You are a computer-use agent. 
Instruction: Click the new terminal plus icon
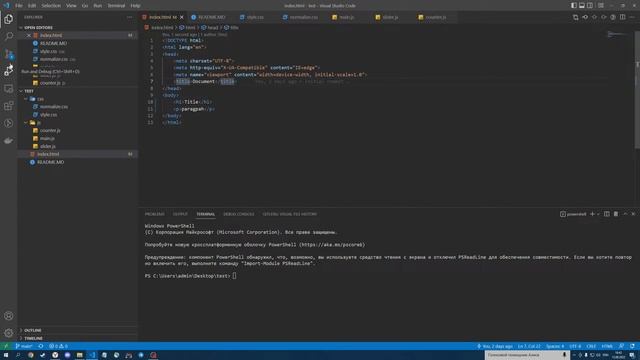point(592,214)
